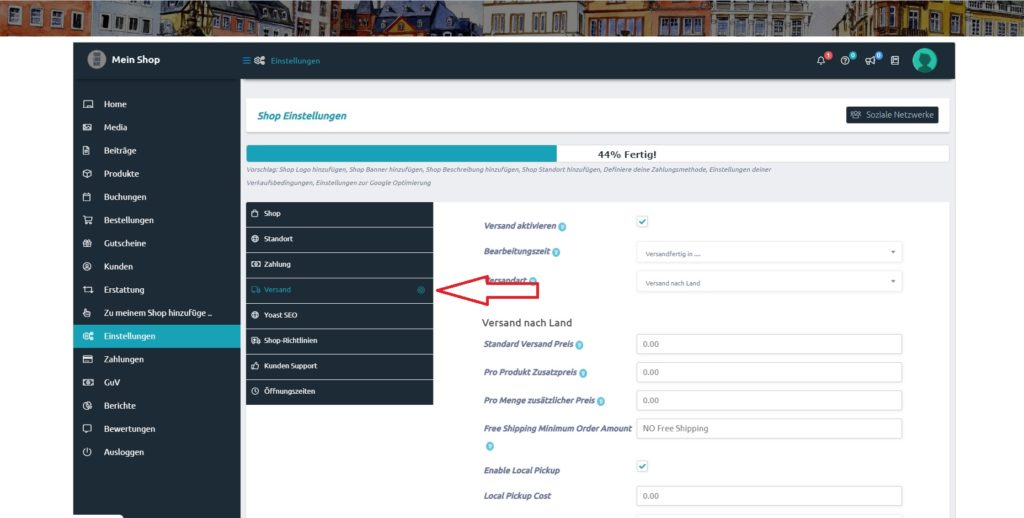Click the knowledge base book icon
1024x518 pixels.
pos(895,61)
